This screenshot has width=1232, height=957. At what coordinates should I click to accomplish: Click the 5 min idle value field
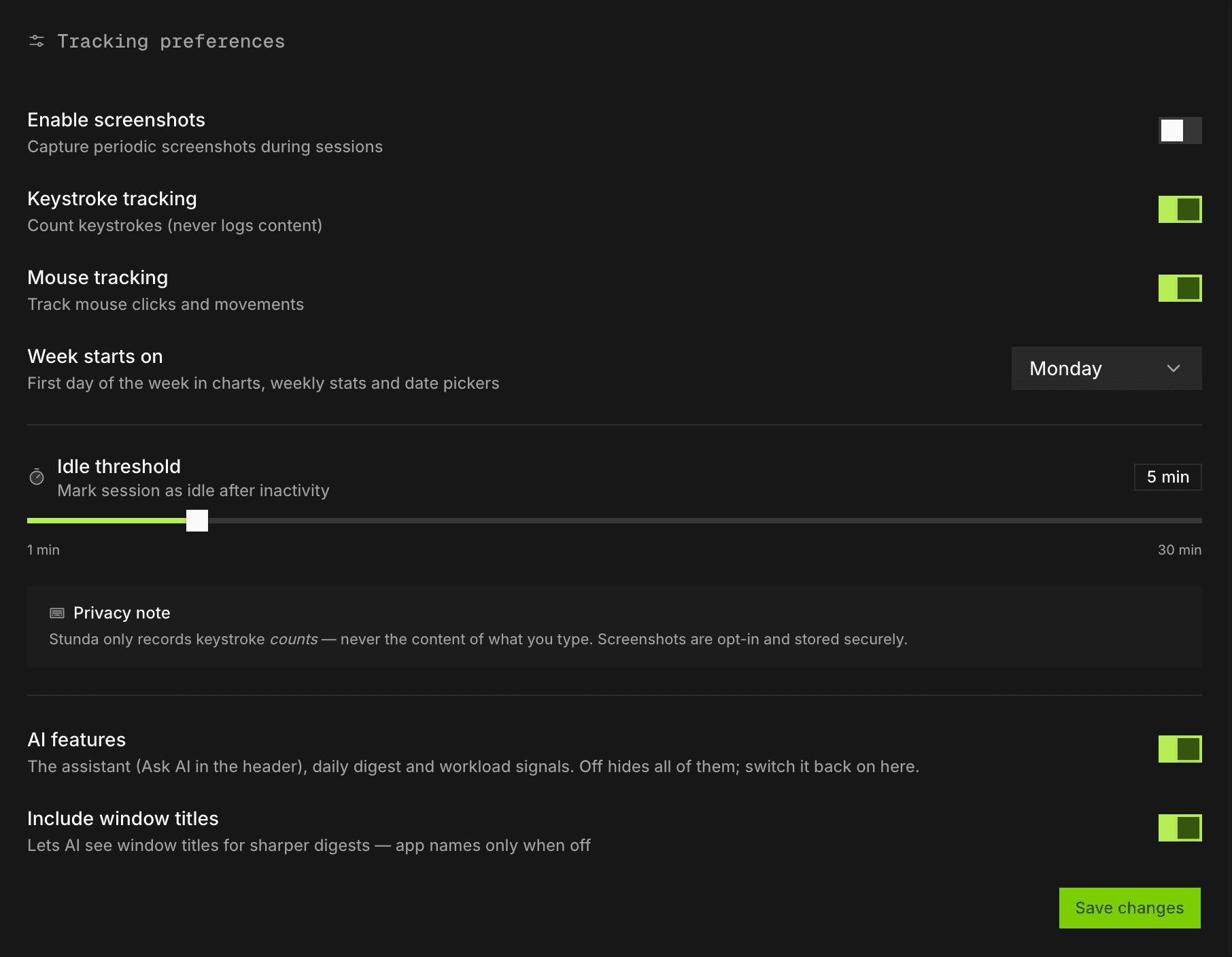coord(1167,477)
